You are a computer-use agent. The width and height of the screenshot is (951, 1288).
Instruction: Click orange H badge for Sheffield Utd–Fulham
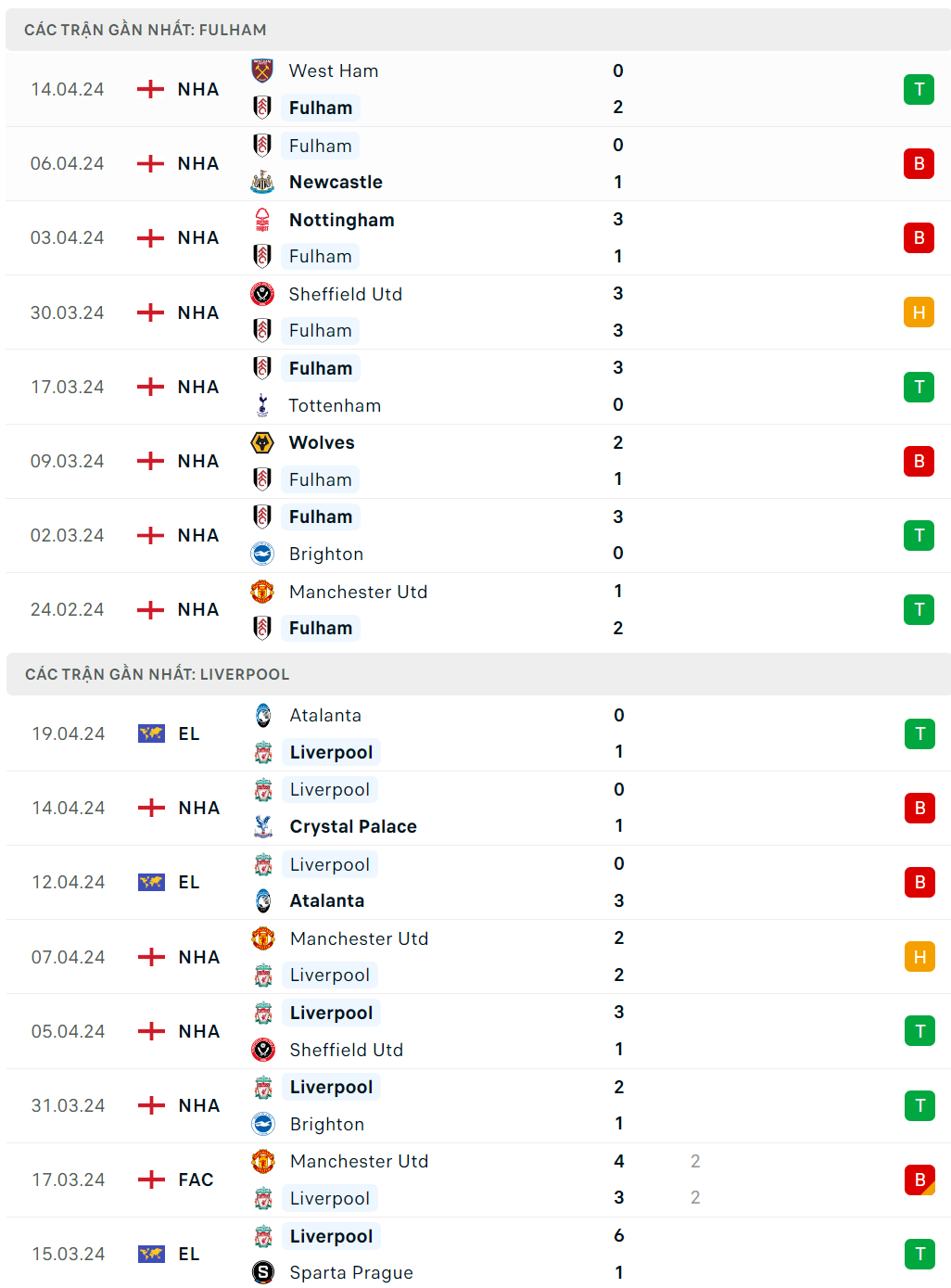tap(919, 312)
